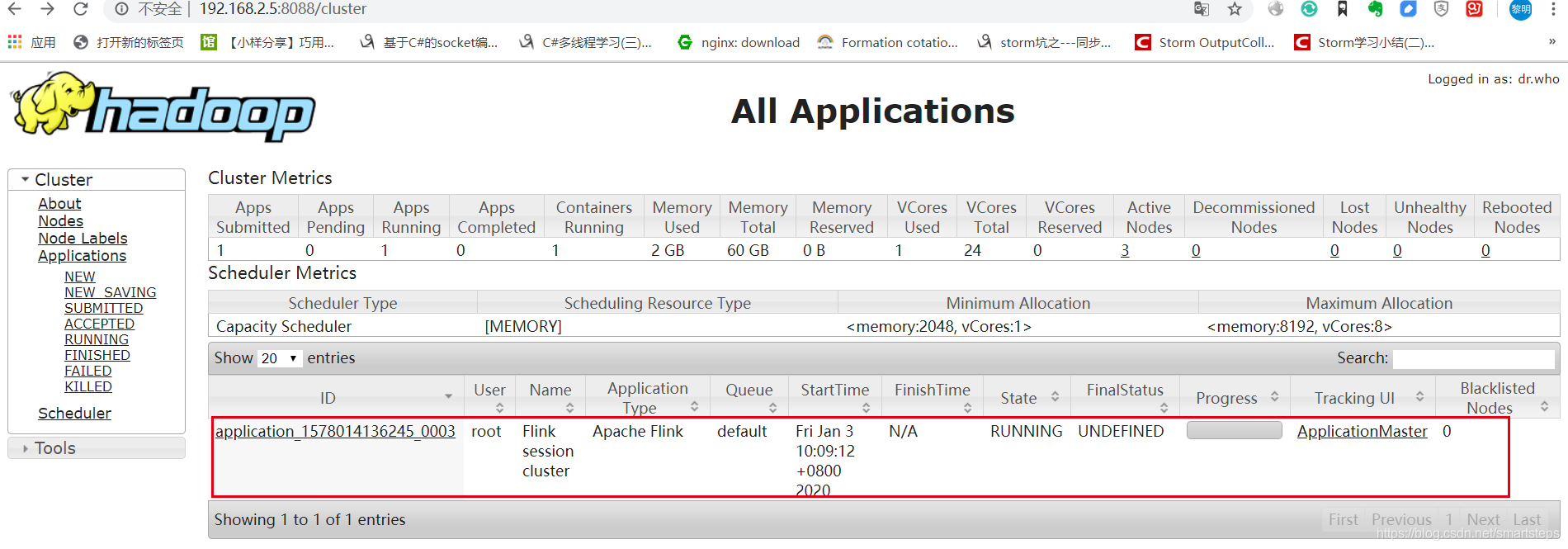Open the Apps grid bookmark icon

pyautogui.click(x=15, y=42)
